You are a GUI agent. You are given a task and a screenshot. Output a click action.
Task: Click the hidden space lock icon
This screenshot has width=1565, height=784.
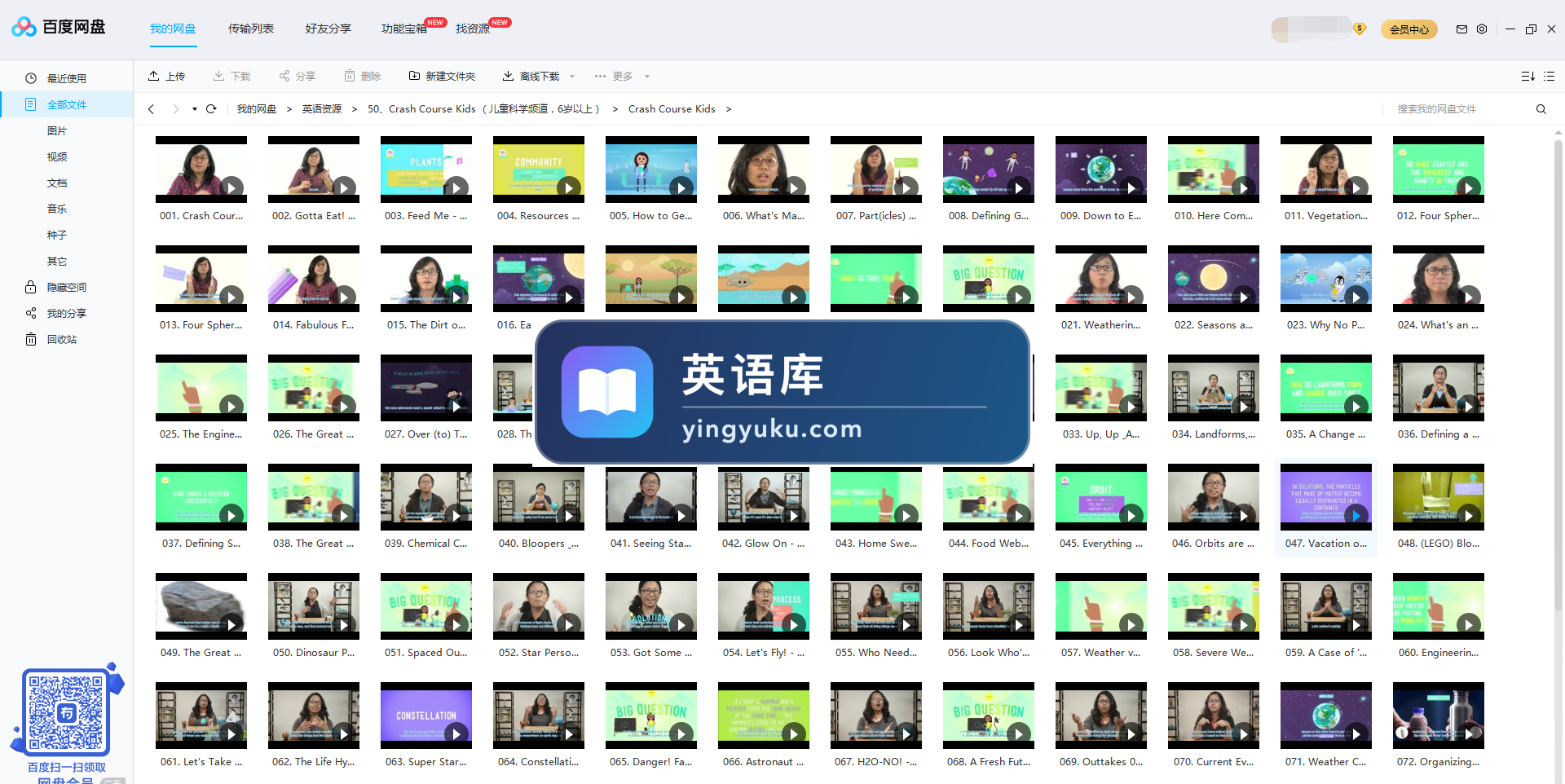31,287
